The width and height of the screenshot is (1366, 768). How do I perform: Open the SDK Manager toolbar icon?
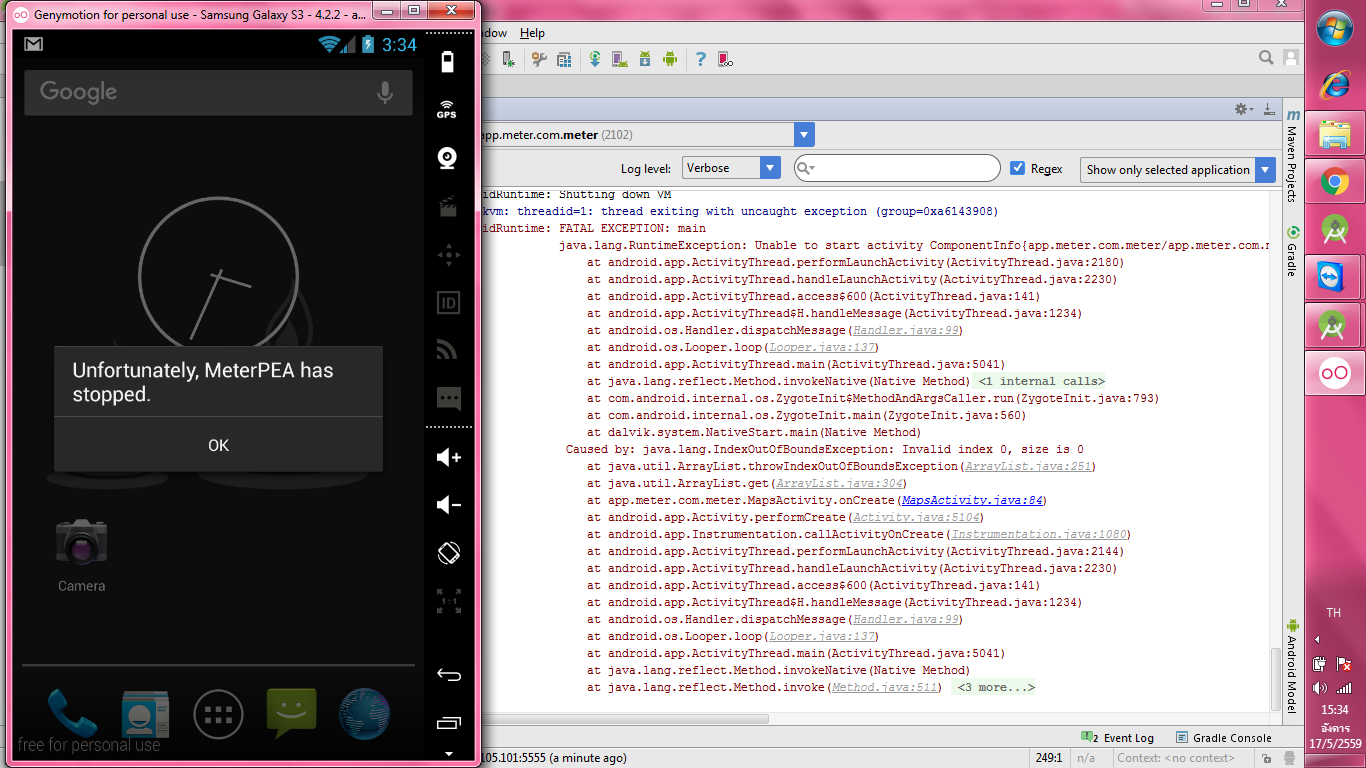645,59
